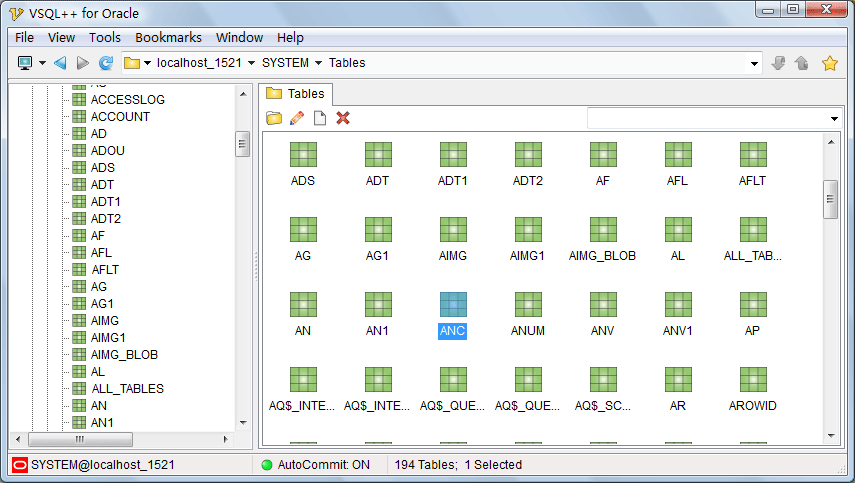
Task: Open dropdown arrow next to address folder icon
Action: click(x=147, y=63)
